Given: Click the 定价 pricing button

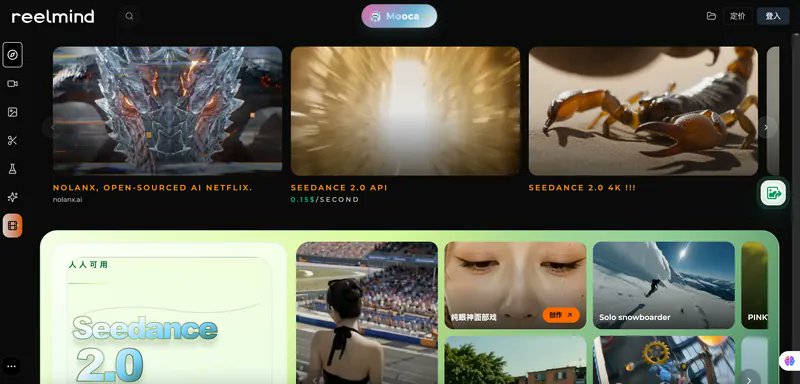Looking at the screenshot, I should pyautogui.click(x=737, y=16).
